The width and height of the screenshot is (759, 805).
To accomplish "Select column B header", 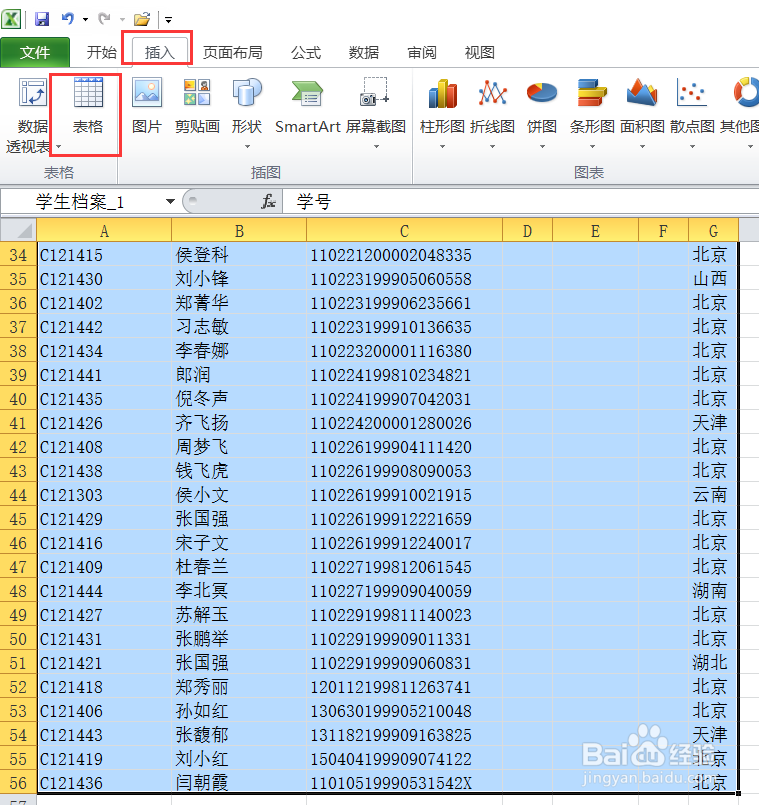I will 239,231.
